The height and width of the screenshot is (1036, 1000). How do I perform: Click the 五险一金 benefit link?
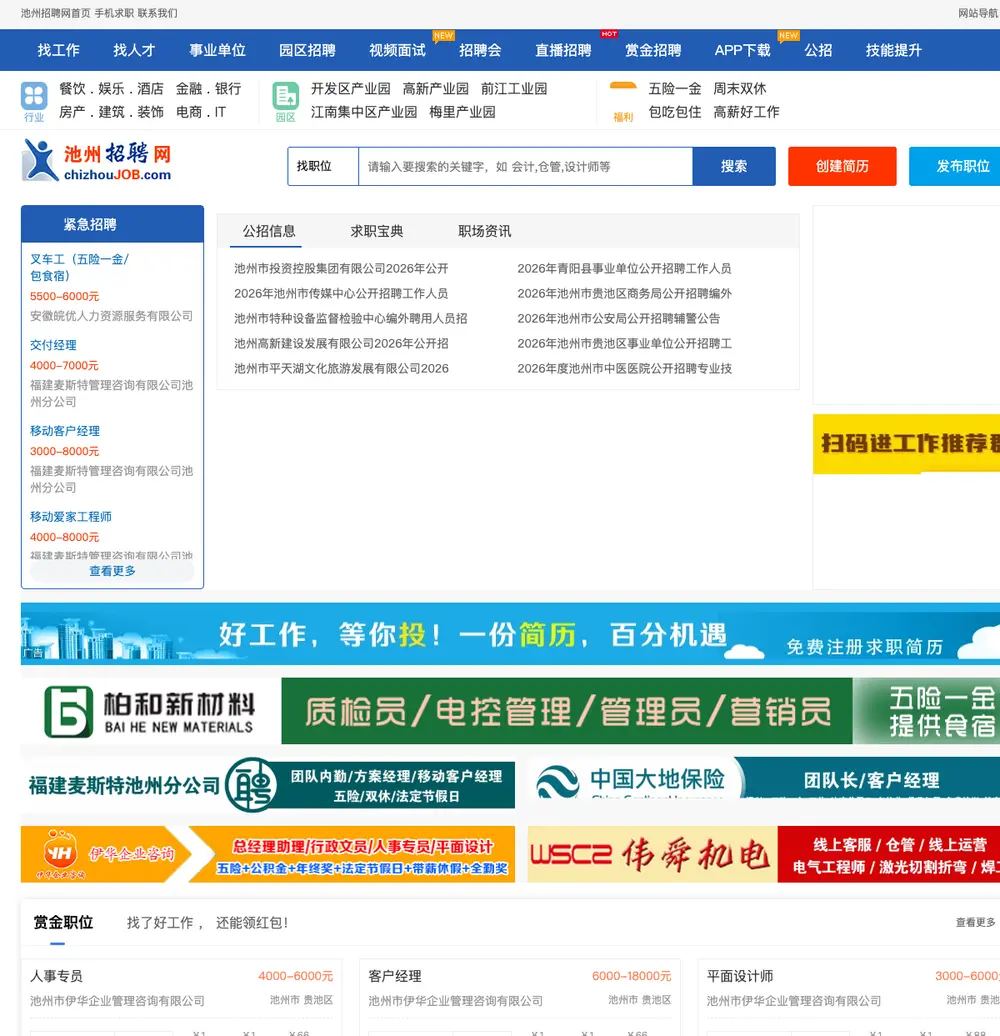(674, 89)
